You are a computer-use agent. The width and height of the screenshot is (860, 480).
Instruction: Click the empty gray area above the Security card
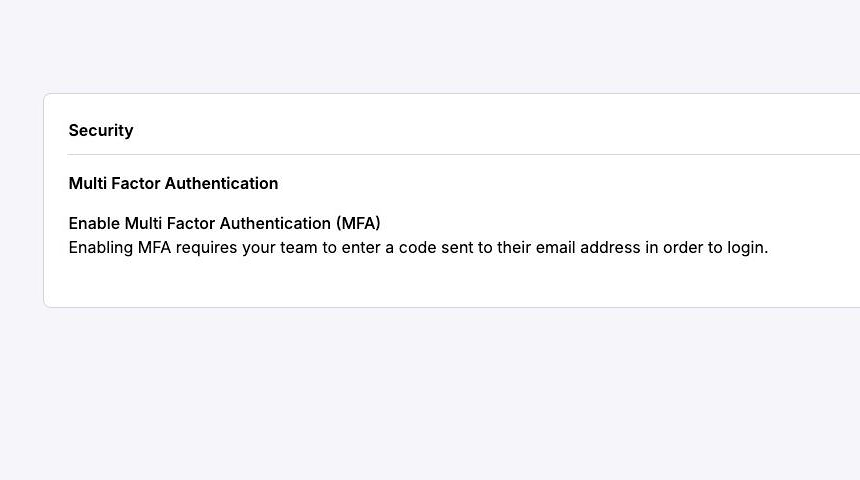pyautogui.click(x=430, y=45)
